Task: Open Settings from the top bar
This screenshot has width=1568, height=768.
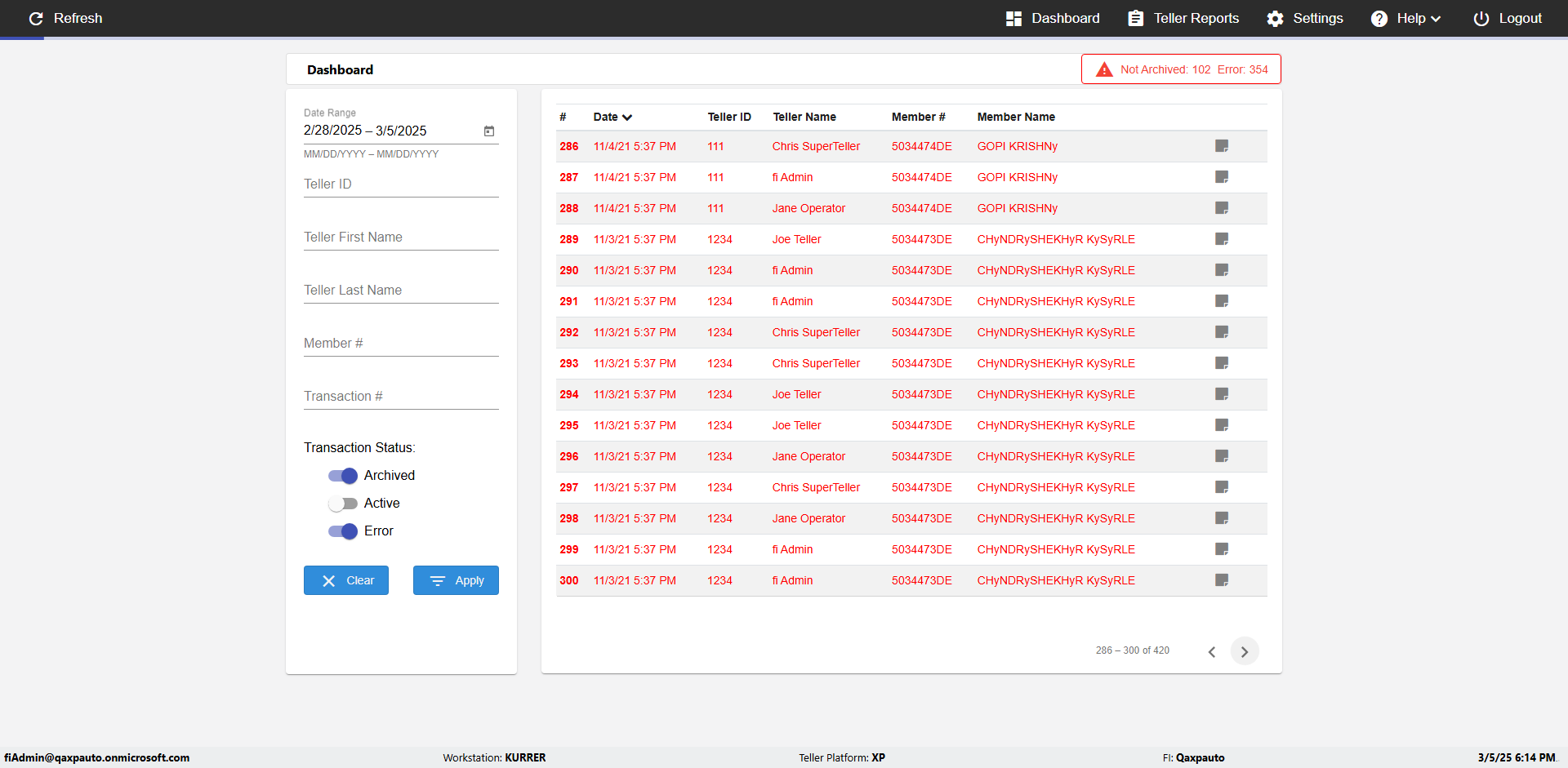Action: tap(1305, 18)
